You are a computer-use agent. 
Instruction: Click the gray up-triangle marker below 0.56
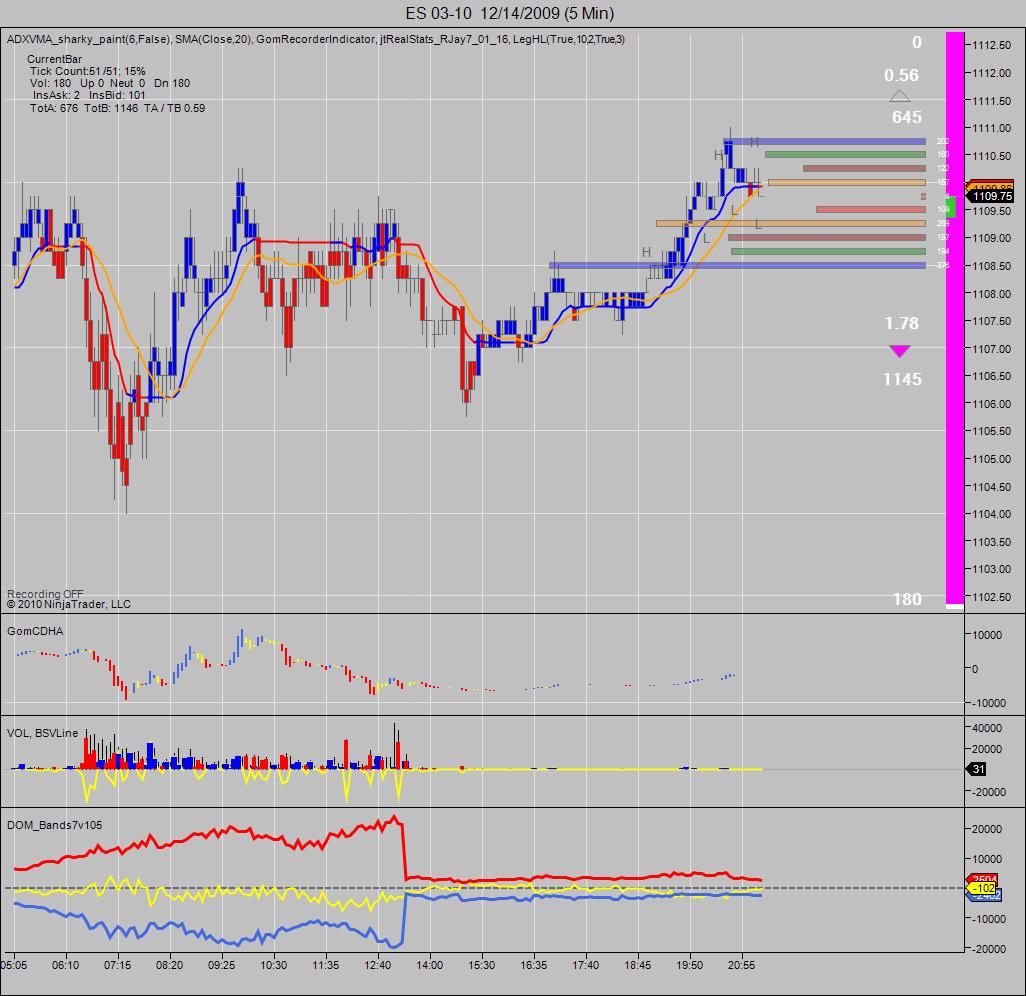900,96
